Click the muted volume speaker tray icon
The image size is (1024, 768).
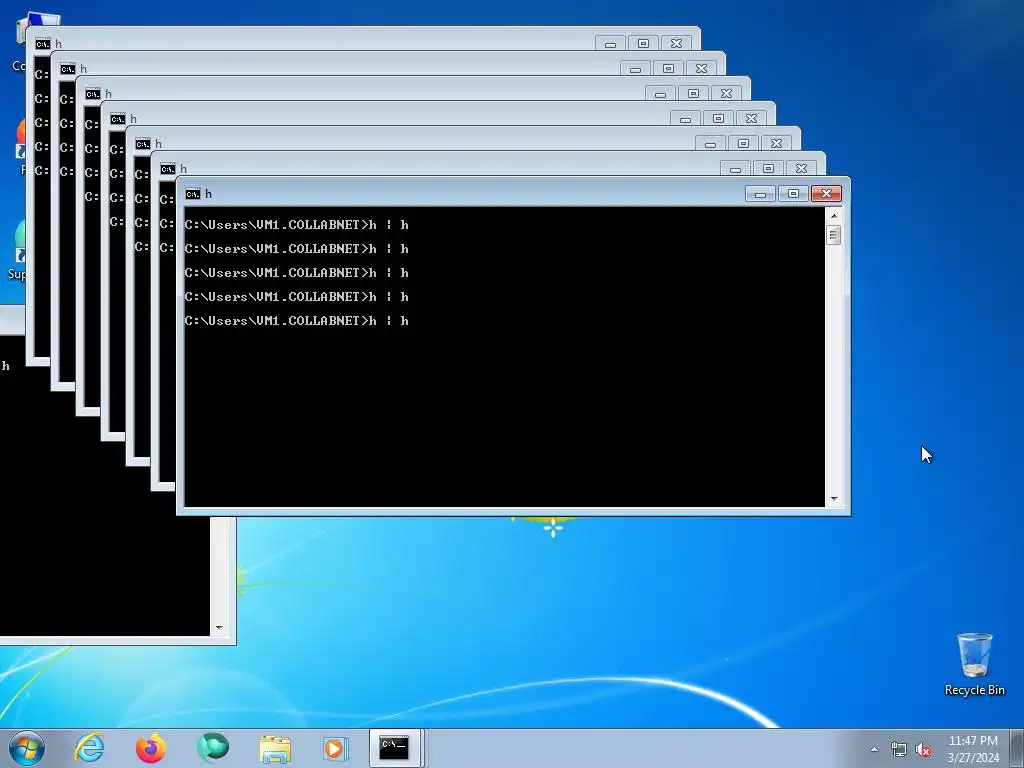(x=923, y=750)
